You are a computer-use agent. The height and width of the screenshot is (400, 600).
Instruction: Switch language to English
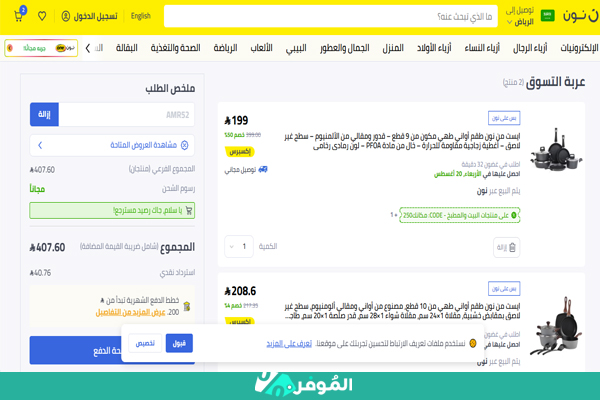[x=140, y=16]
